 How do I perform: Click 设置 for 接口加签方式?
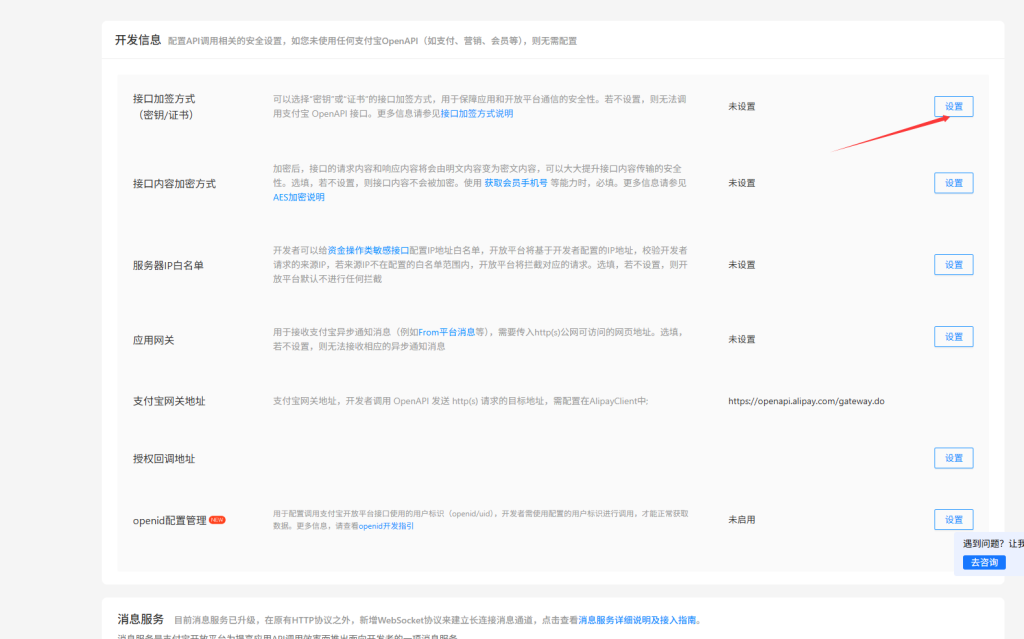pos(953,107)
